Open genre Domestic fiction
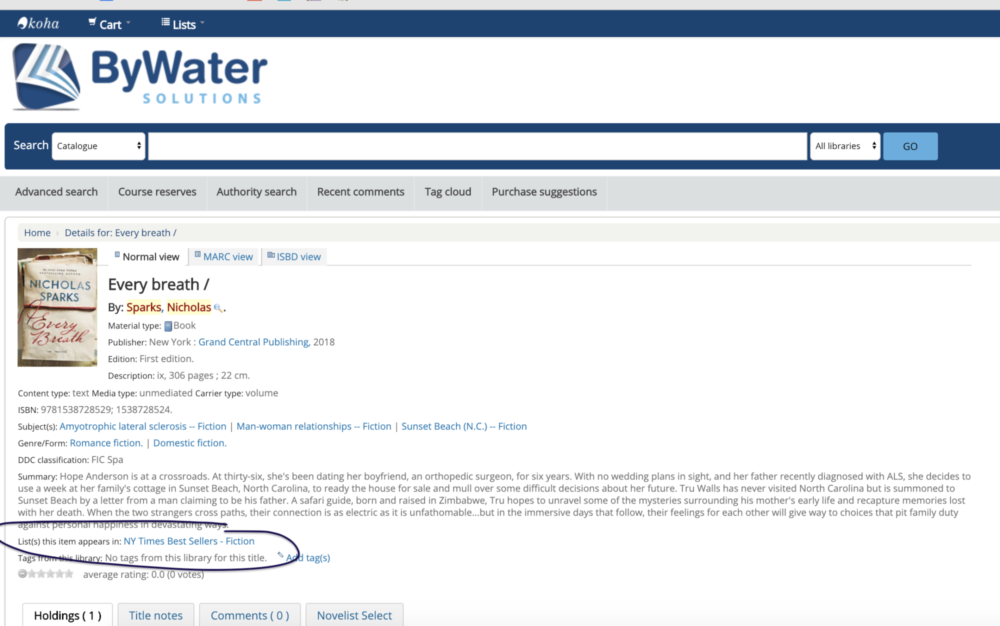Screen dimensions: 1000x626 [189, 442]
